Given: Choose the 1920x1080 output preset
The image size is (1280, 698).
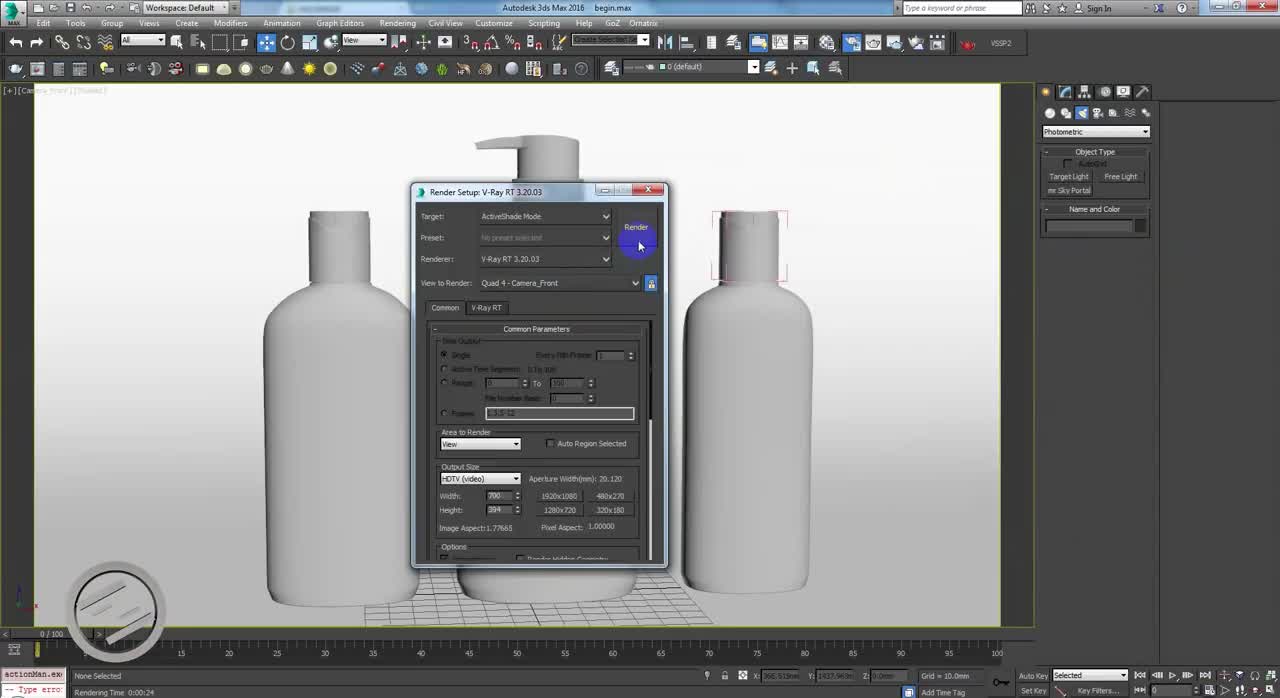Looking at the screenshot, I should tap(559, 496).
